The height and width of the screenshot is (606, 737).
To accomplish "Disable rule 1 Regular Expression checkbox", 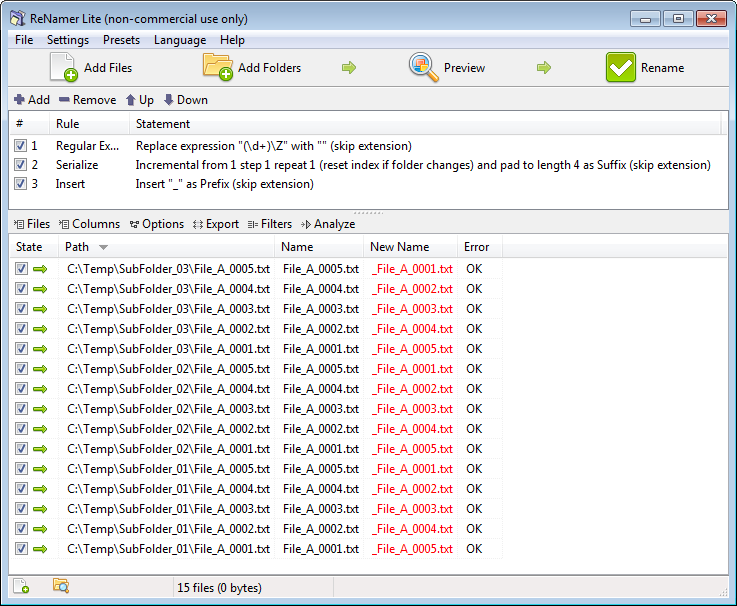I will 20,146.
